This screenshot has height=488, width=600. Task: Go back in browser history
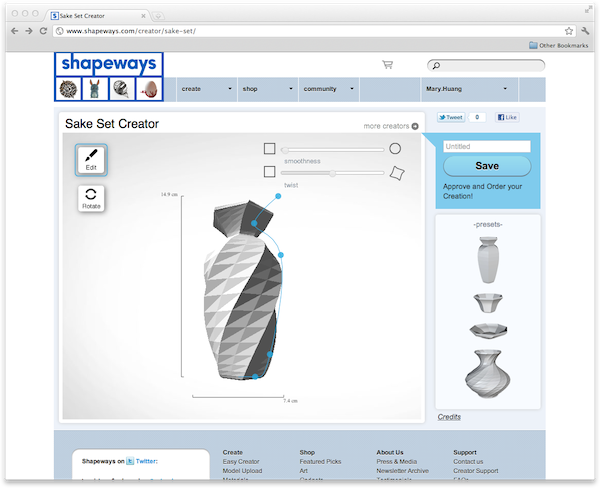click(15, 31)
